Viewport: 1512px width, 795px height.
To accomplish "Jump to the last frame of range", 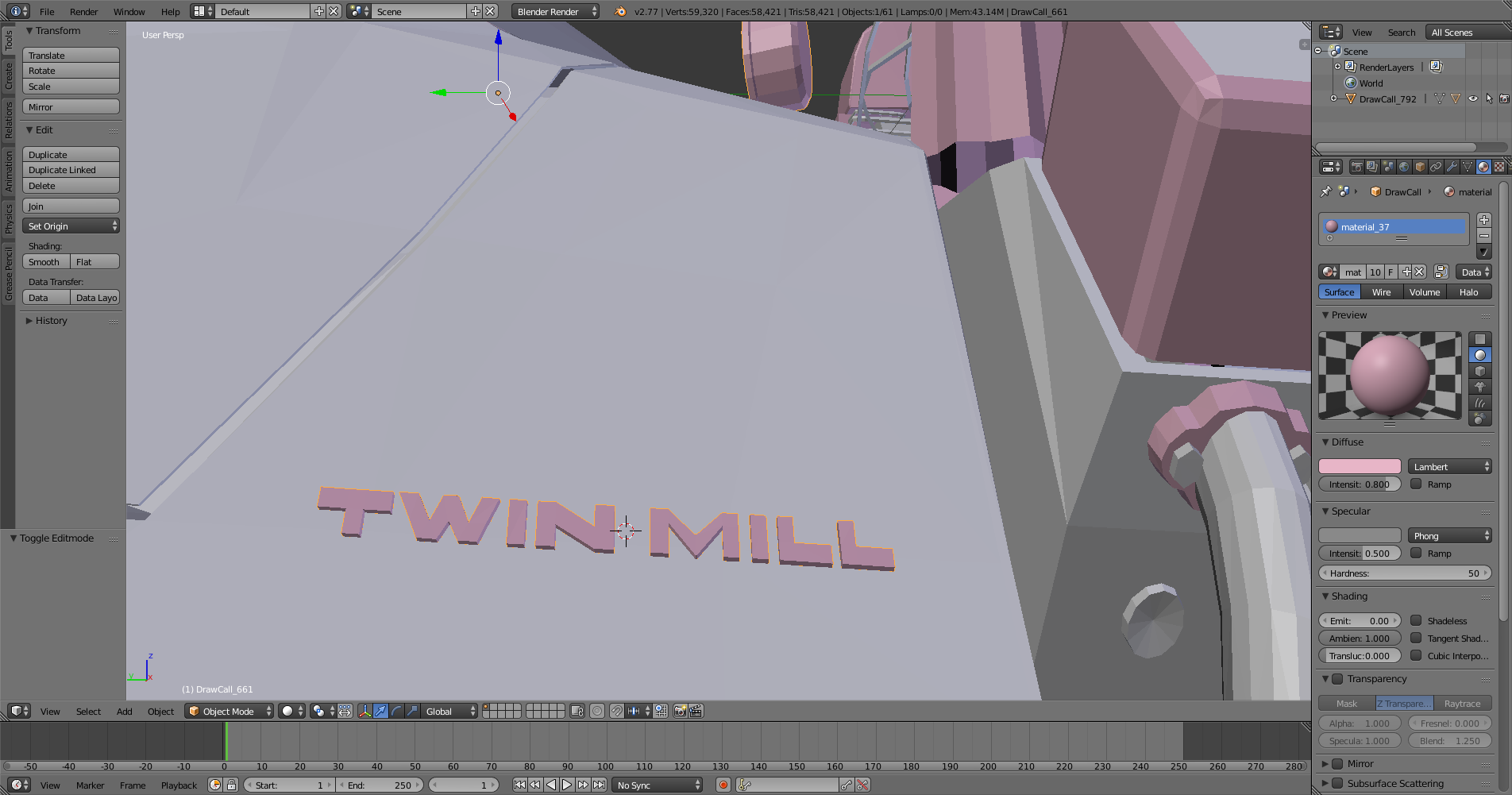I will (600, 785).
